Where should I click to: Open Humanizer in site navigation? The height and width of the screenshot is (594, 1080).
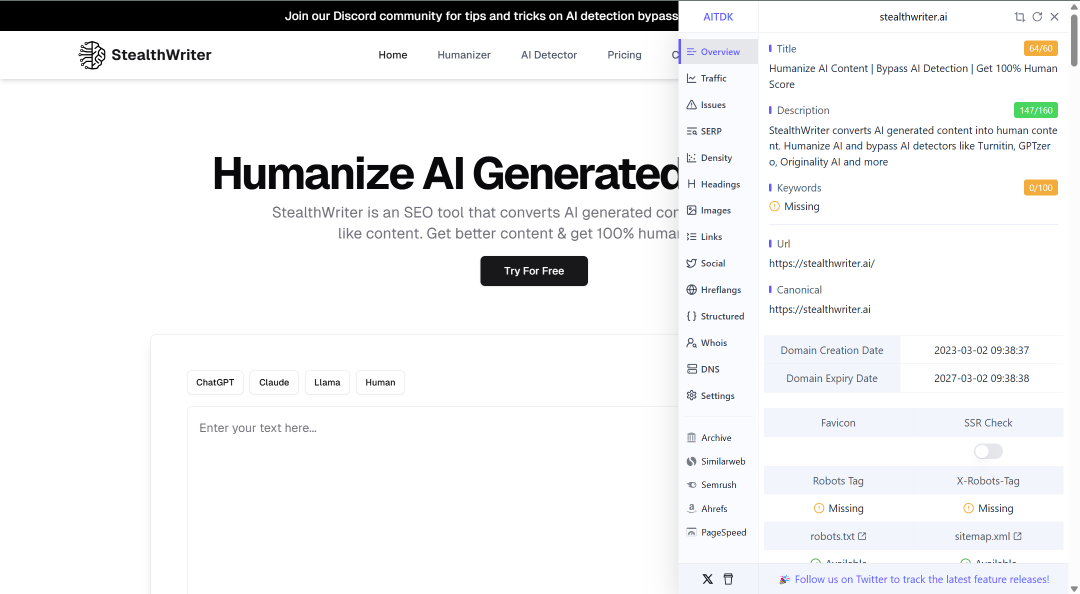coord(464,55)
